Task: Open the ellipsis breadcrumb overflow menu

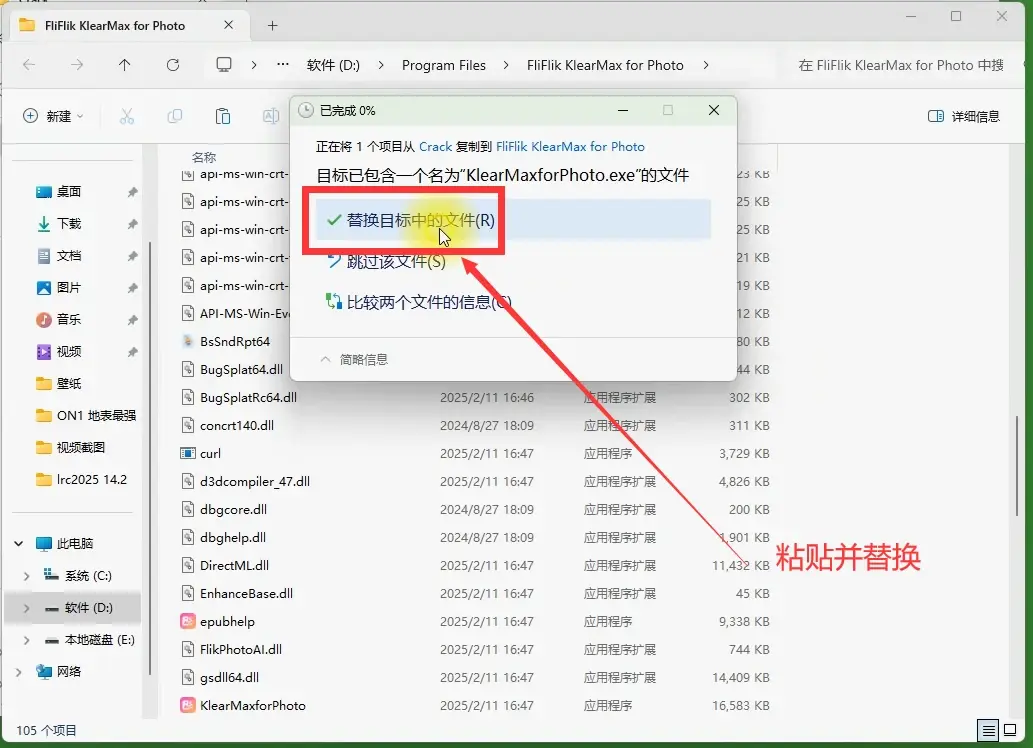Action: (283, 65)
